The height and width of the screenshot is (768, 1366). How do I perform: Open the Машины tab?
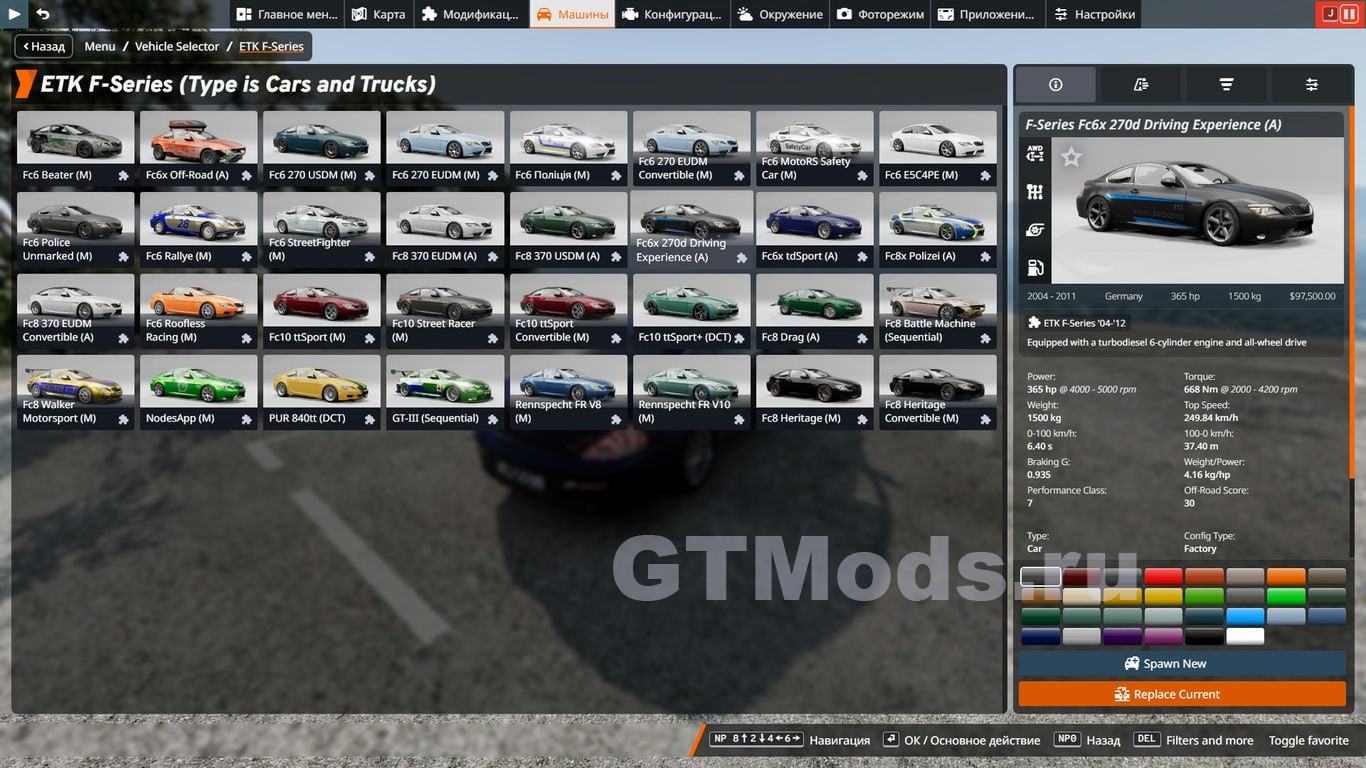pyautogui.click(x=572, y=14)
